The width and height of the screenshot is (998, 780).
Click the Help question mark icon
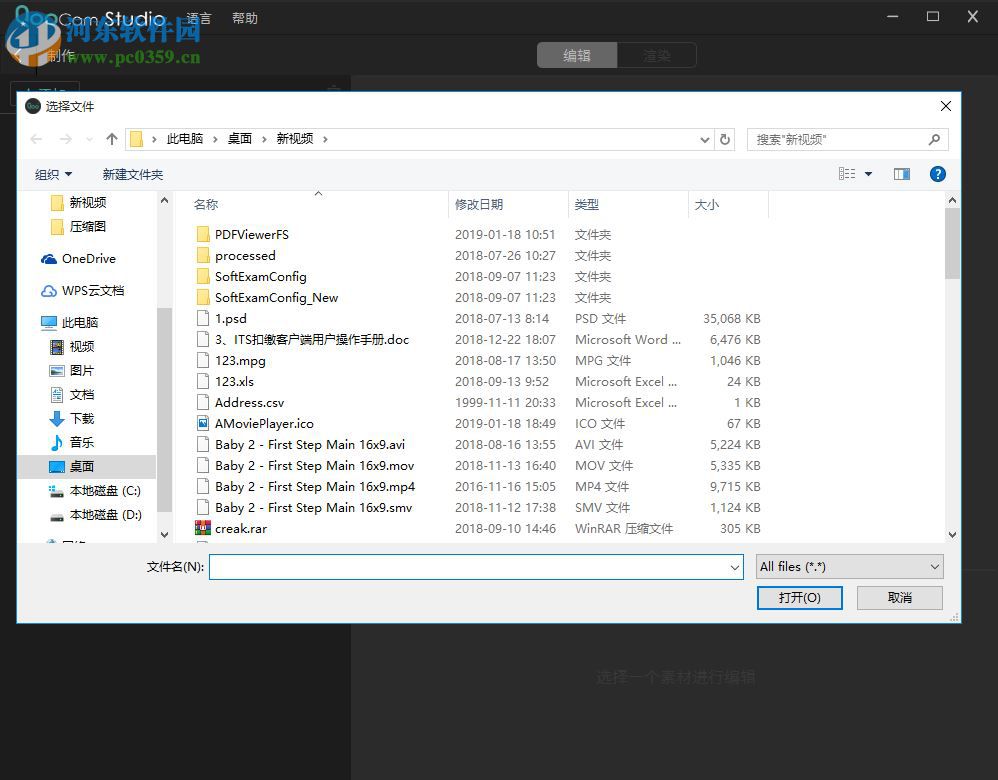pos(937,173)
